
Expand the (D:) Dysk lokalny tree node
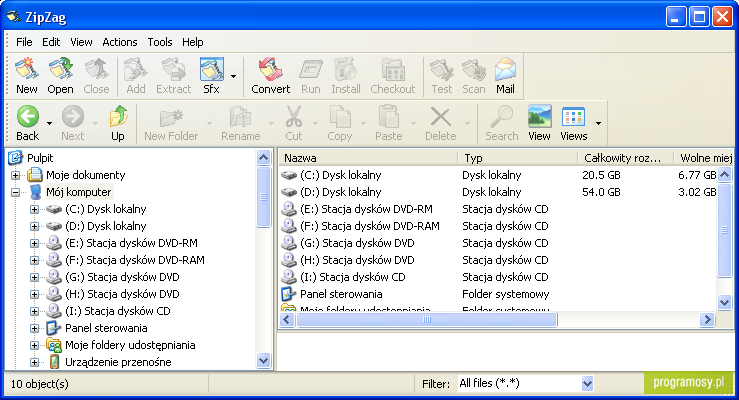click(34, 226)
